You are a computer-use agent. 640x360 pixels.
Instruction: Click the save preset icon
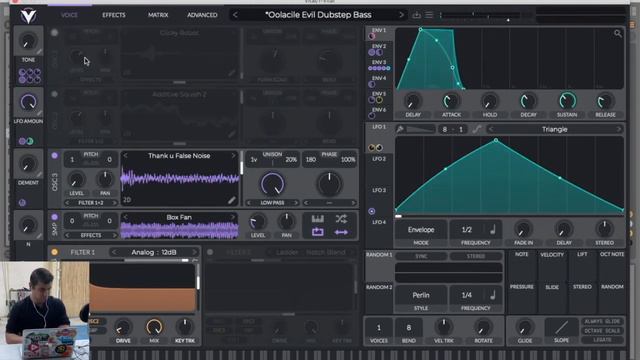coord(416,15)
